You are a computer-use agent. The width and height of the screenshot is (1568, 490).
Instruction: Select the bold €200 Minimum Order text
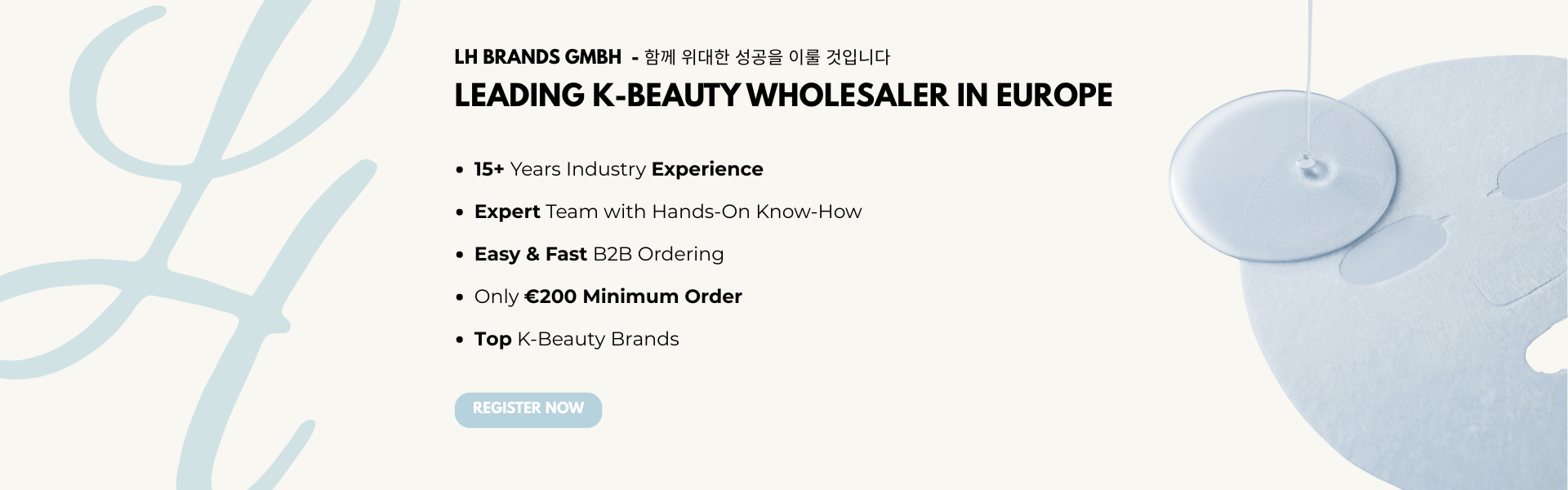coord(633,296)
